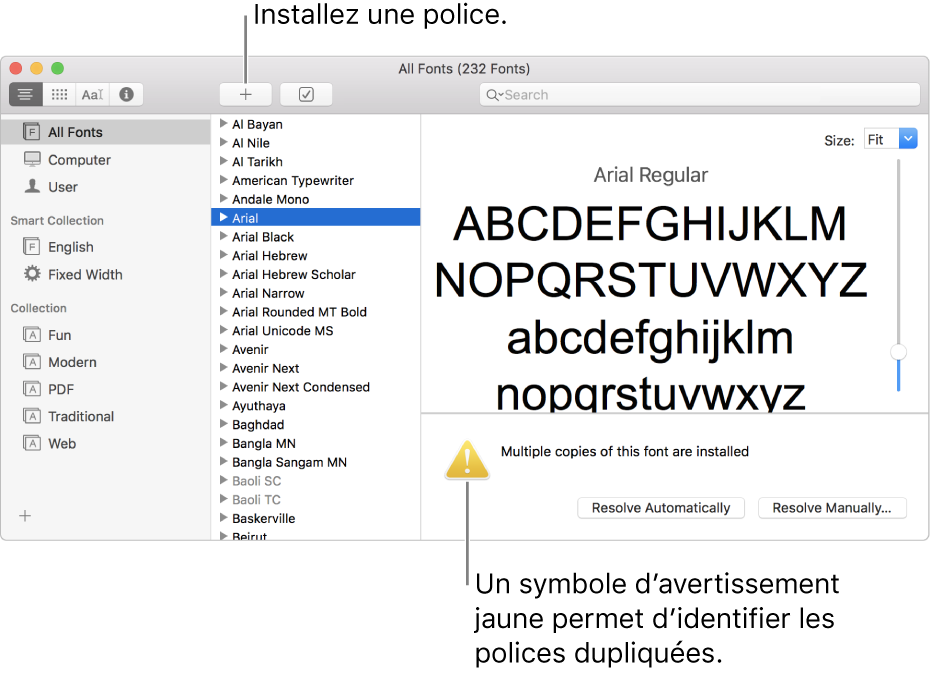Click the Modern collection icon
The image size is (934, 676).
(32, 362)
